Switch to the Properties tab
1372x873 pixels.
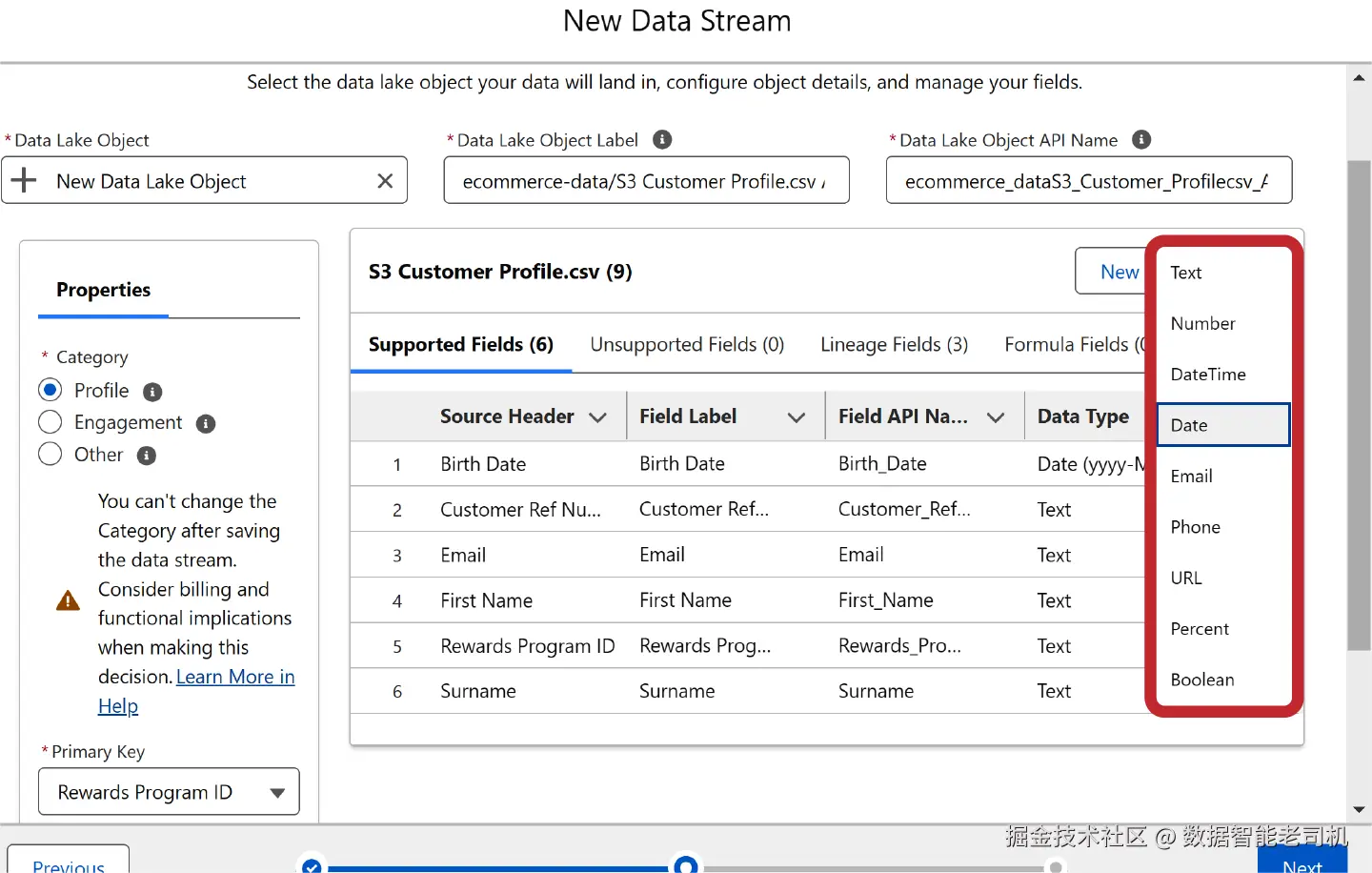coord(103,290)
